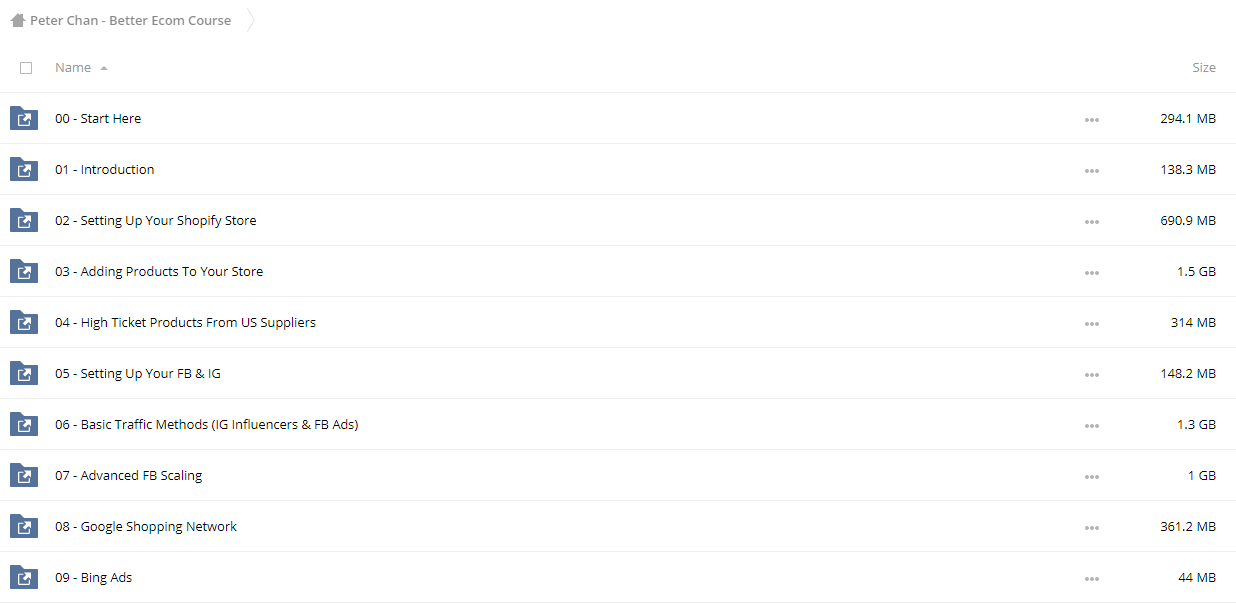Click the home icon in breadcrumb

click(x=18, y=20)
